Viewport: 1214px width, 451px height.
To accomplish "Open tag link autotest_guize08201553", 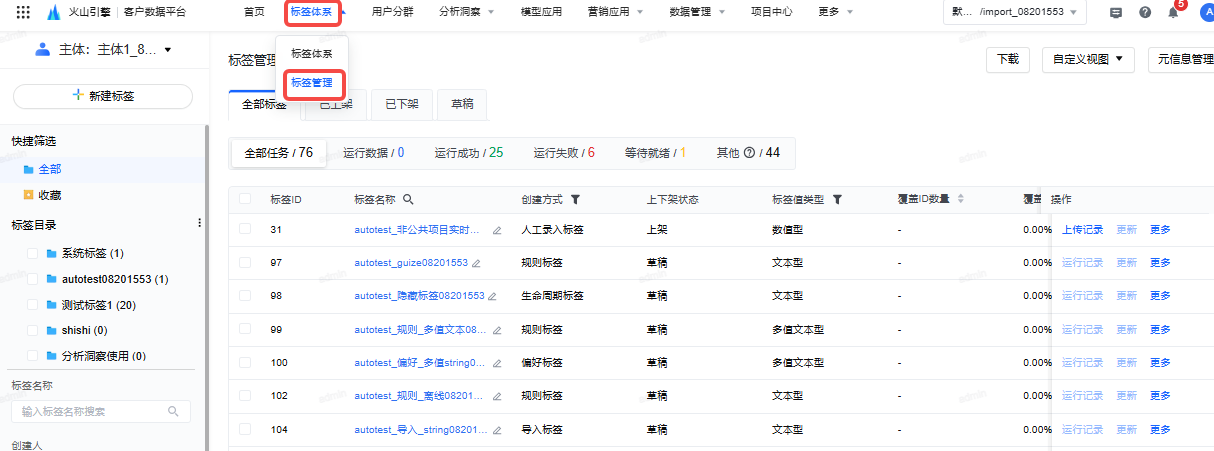I will click(411, 263).
